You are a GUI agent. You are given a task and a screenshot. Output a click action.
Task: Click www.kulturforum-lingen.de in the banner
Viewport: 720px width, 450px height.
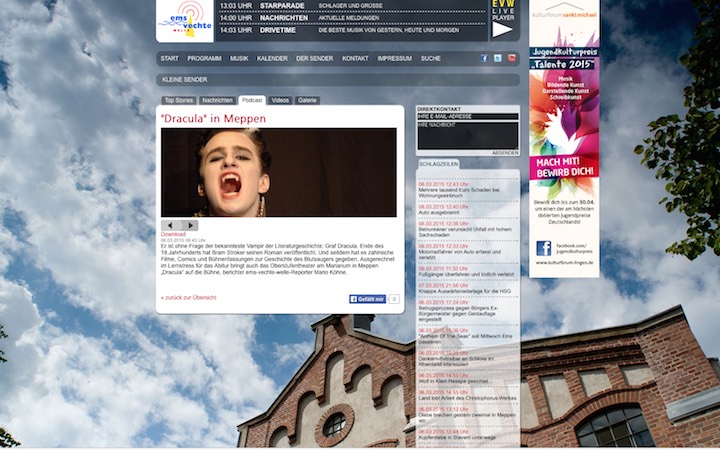(x=564, y=263)
